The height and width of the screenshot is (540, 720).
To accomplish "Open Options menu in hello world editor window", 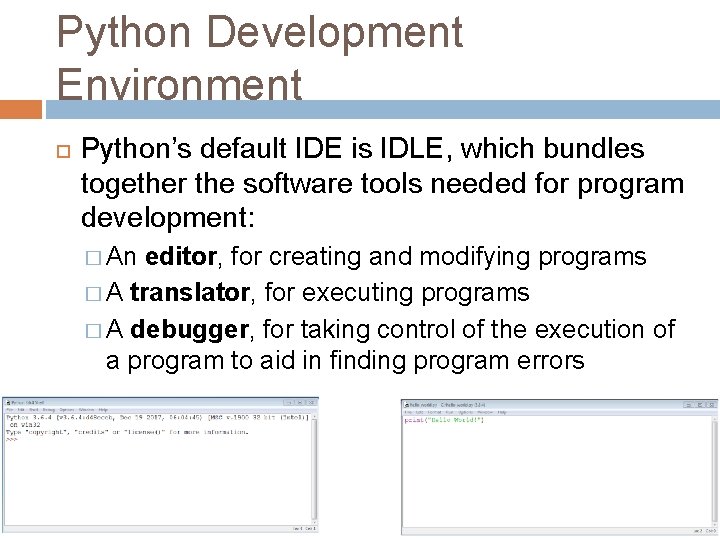I will tap(466, 412).
